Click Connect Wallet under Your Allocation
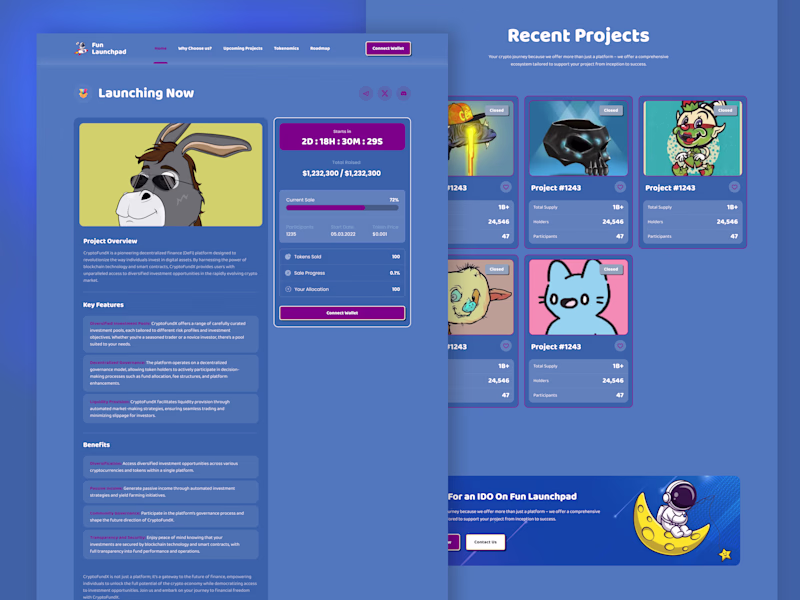Screen dimensions: 800x600 342,313
